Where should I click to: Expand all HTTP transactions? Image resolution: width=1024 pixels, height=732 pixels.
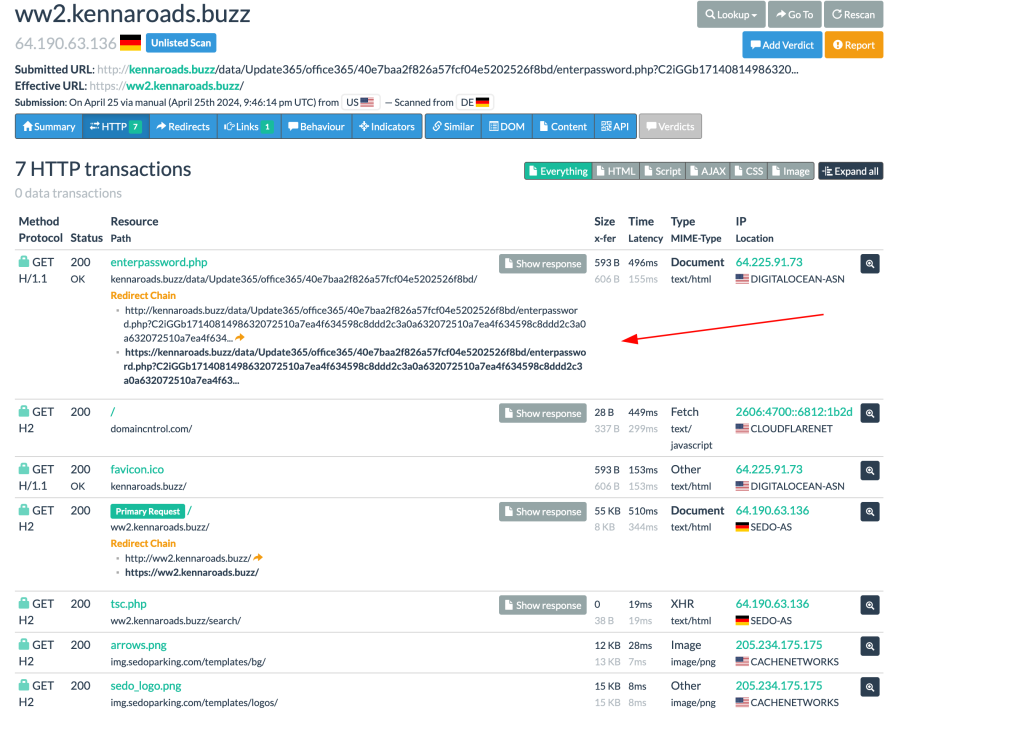(850, 171)
